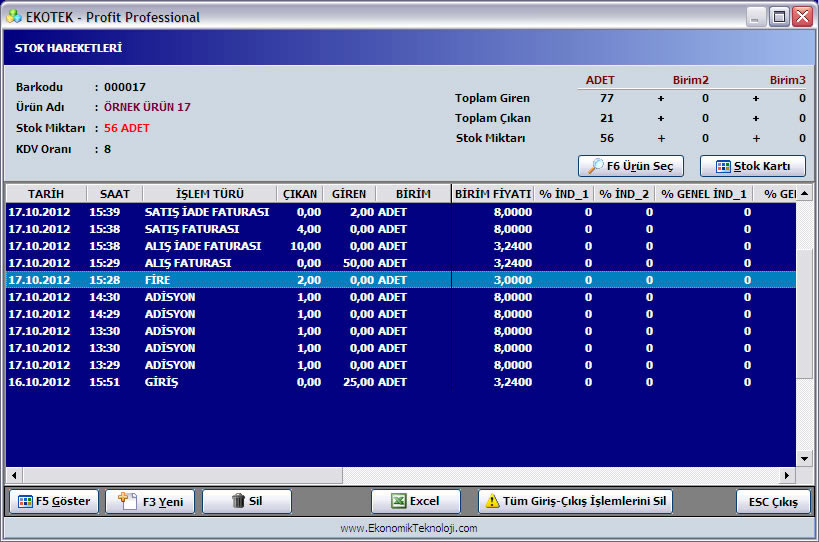
Task: Export using the Excel spreadsheet icon
Action: 399,501
